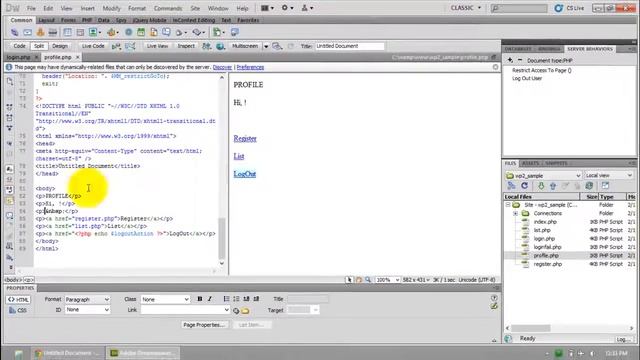Click the Server-Side Include icon
This screenshot has width=640, height=360.
153,32
